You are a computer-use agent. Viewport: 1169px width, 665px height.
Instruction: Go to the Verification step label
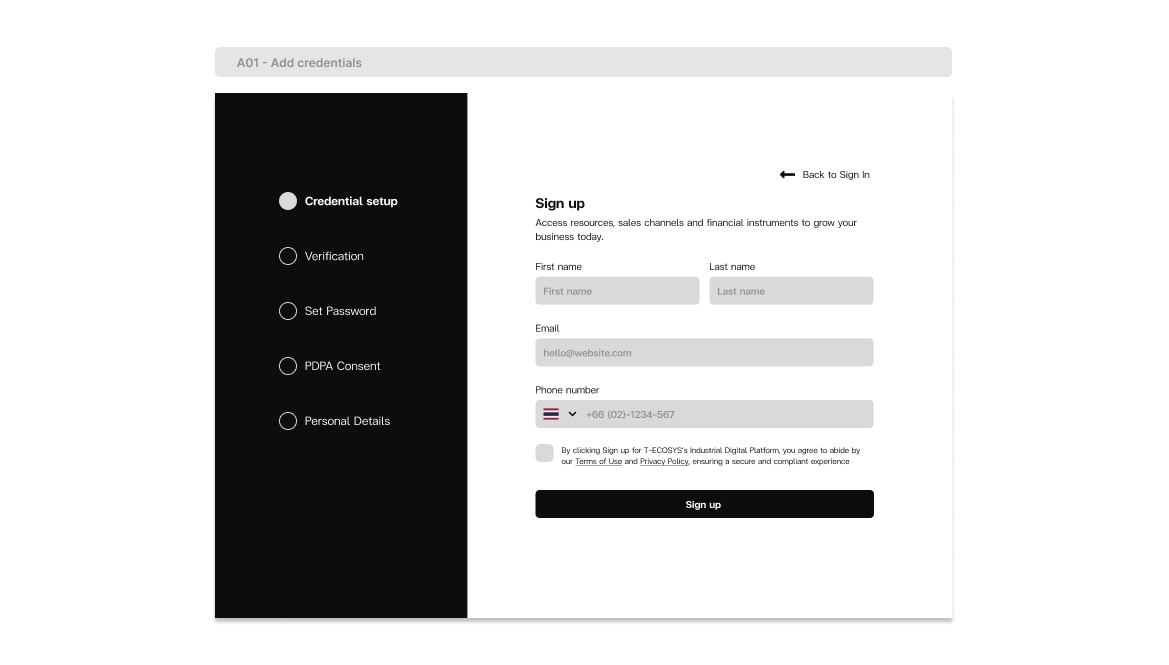tap(334, 256)
